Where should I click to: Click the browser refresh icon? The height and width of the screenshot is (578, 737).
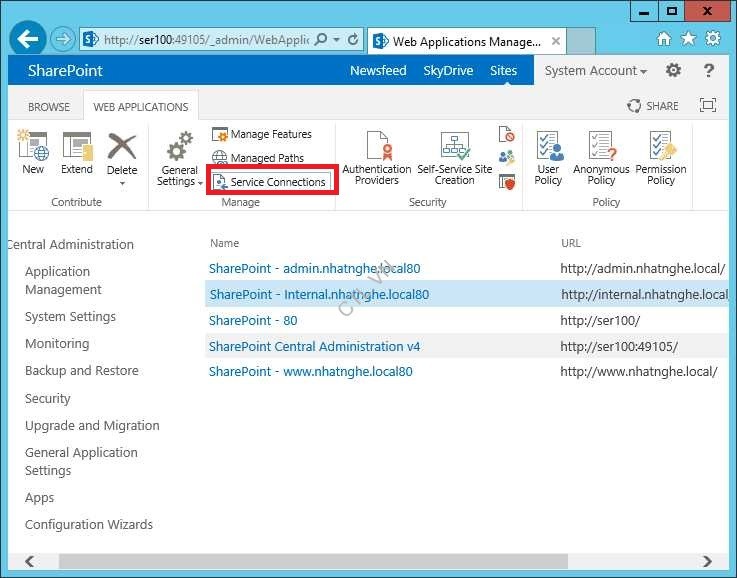click(353, 39)
